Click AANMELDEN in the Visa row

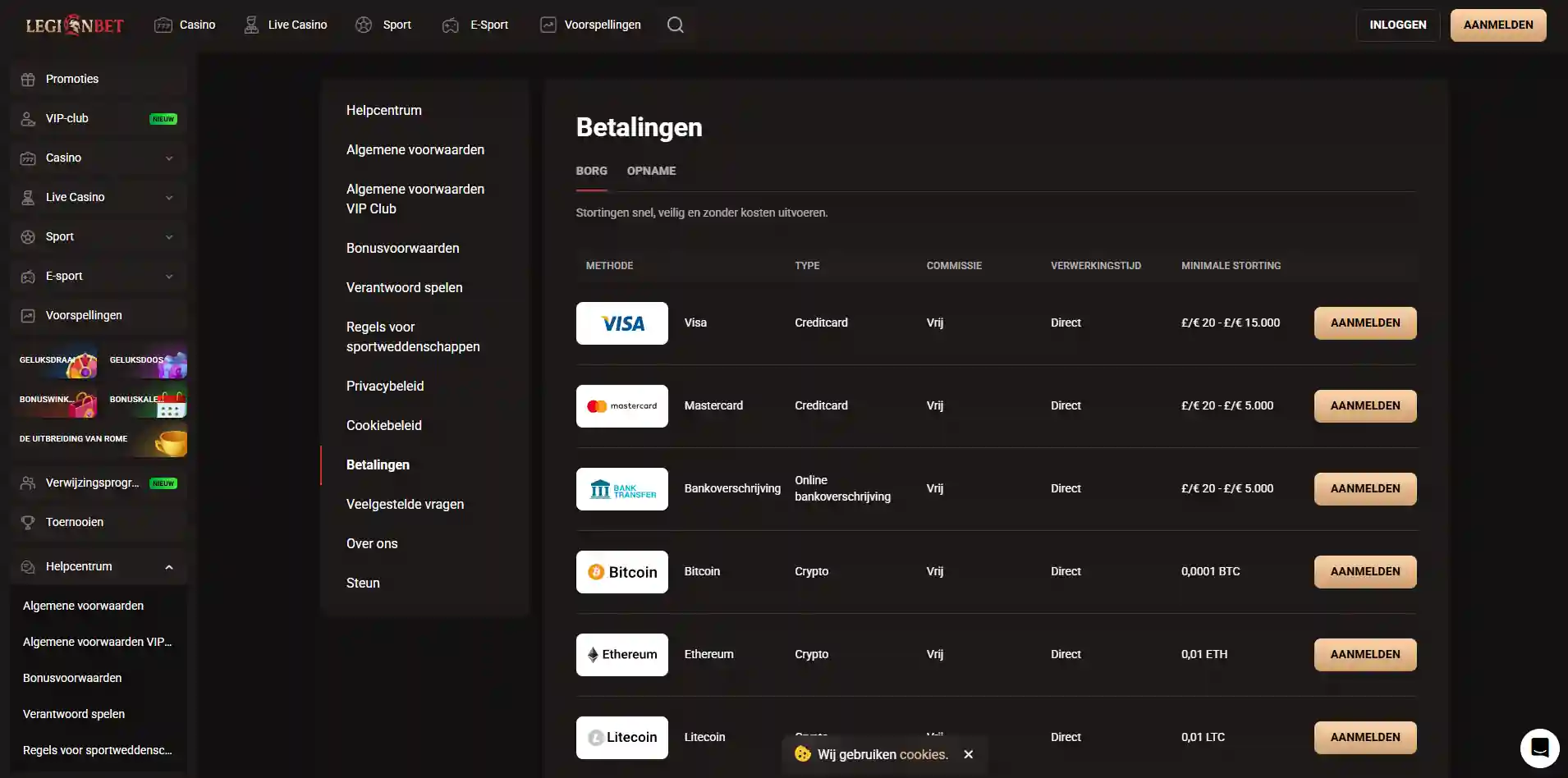(1365, 323)
